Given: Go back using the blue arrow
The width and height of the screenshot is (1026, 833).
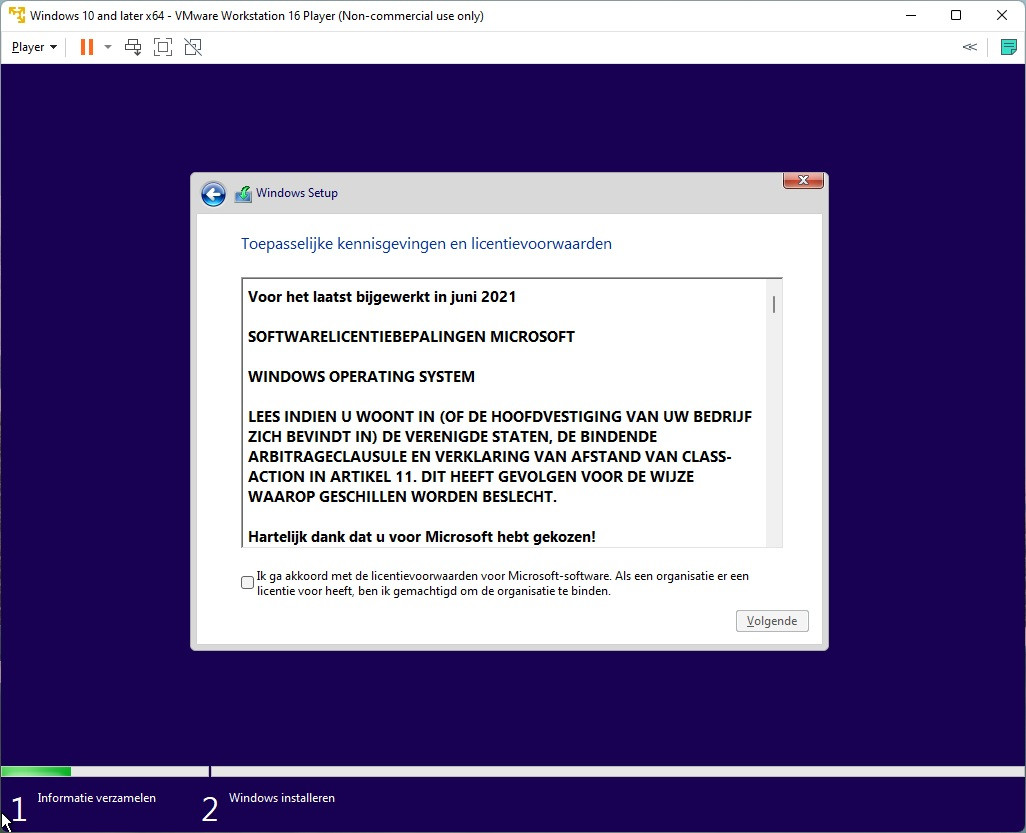Looking at the screenshot, I should tap(213, 194).
